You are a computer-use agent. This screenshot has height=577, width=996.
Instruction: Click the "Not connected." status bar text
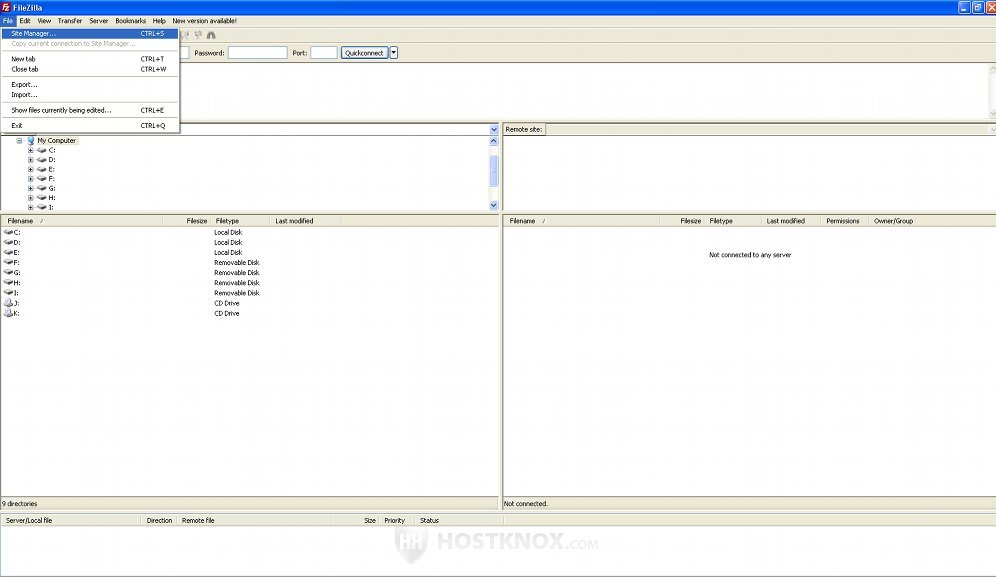526,504
